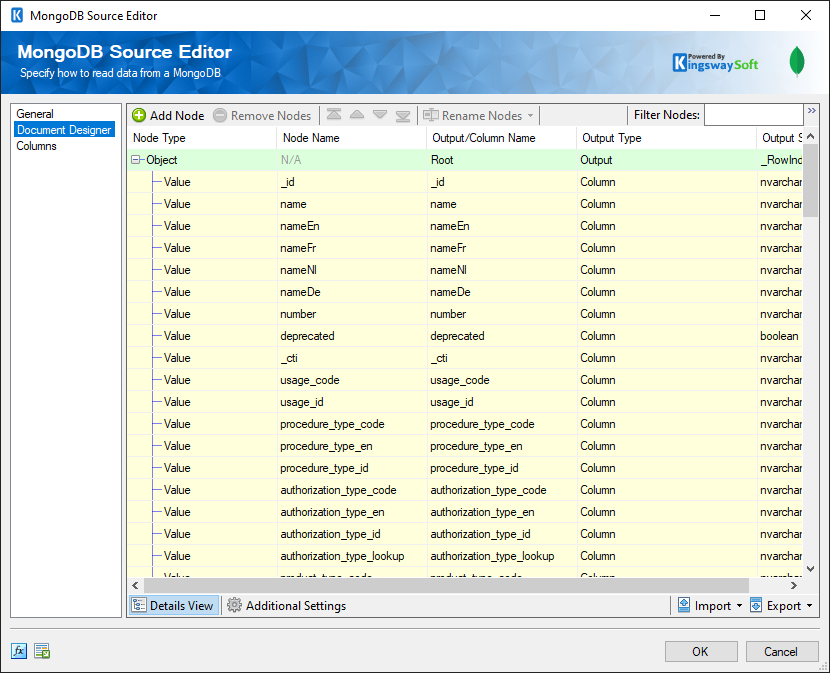Click the vertical scrollbar thumb

click(810, 180)
